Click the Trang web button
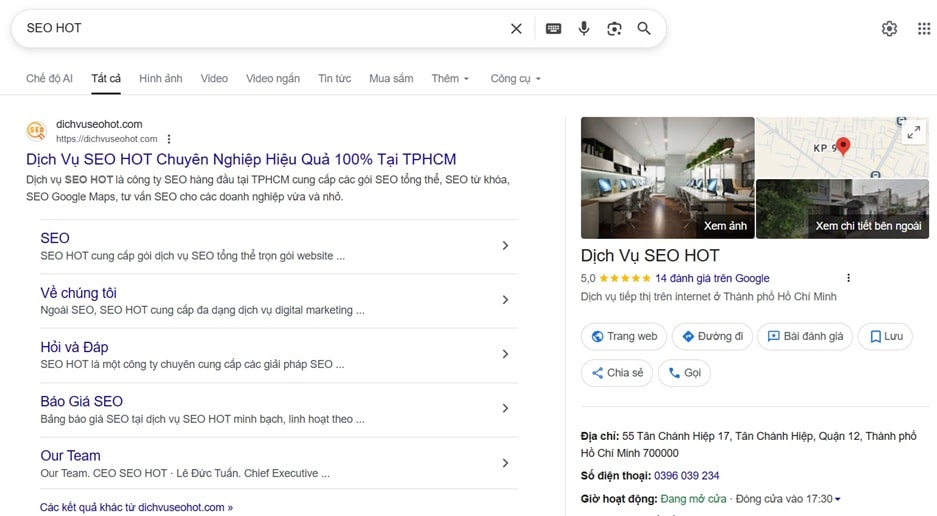 point(624,337)
